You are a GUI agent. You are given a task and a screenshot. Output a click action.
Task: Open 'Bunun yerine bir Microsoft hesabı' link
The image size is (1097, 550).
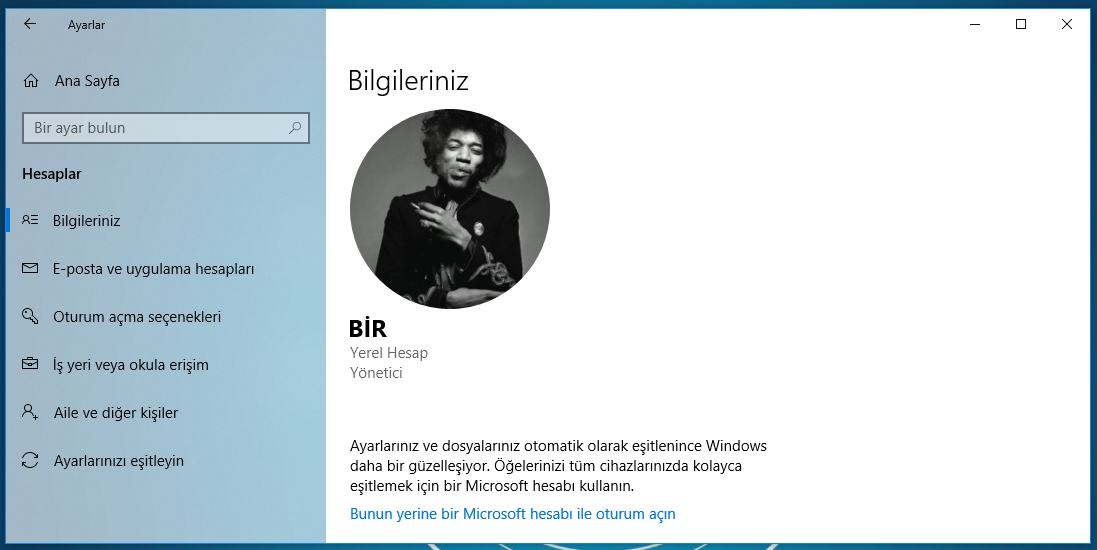(512, 514)
